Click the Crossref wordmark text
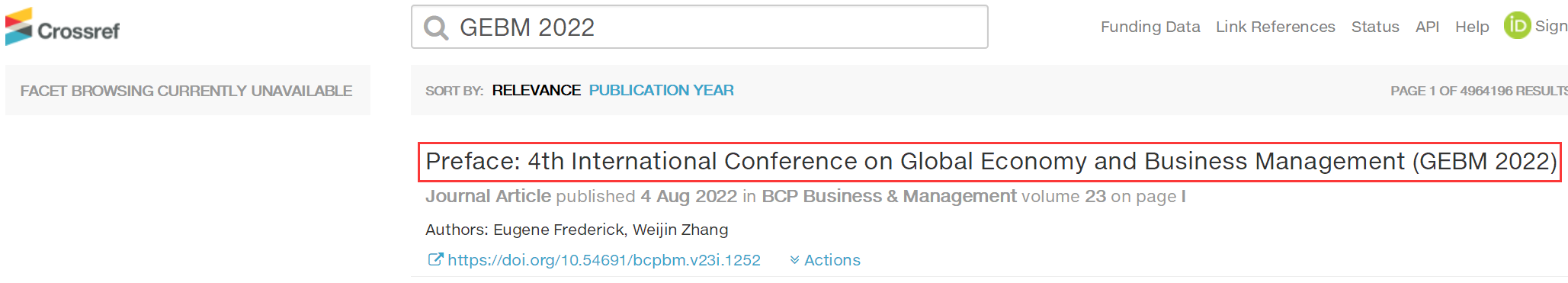The height and width of the screenshot is (283, 1568). [79, 31]
